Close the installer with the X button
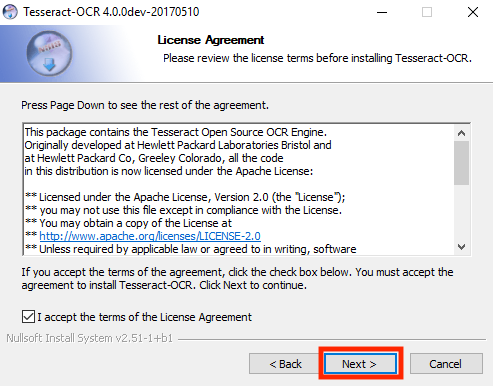Image resolution: width=493 pixels, height=386 pixels. click(x=473, y=12)
